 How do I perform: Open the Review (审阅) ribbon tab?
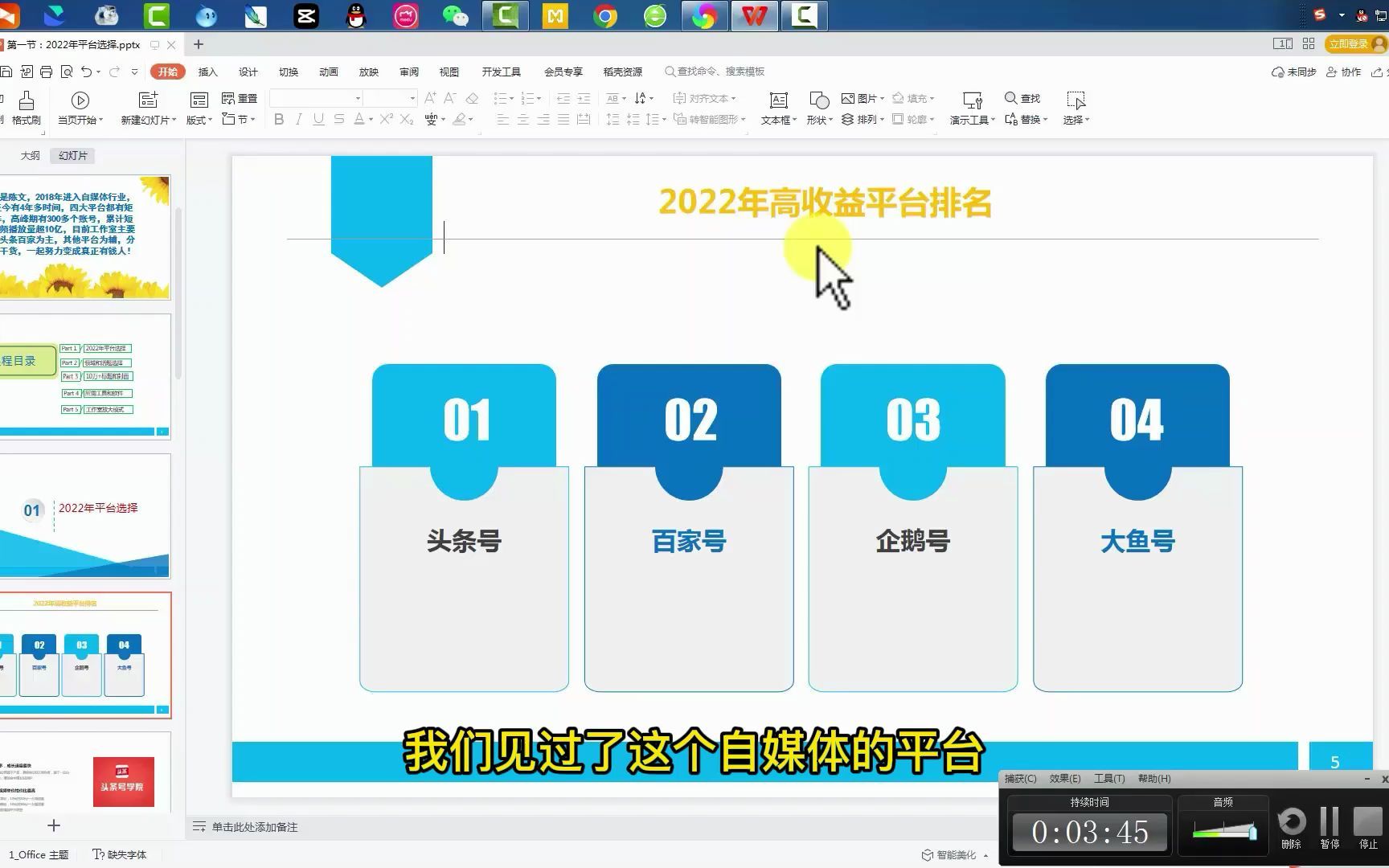408,72
